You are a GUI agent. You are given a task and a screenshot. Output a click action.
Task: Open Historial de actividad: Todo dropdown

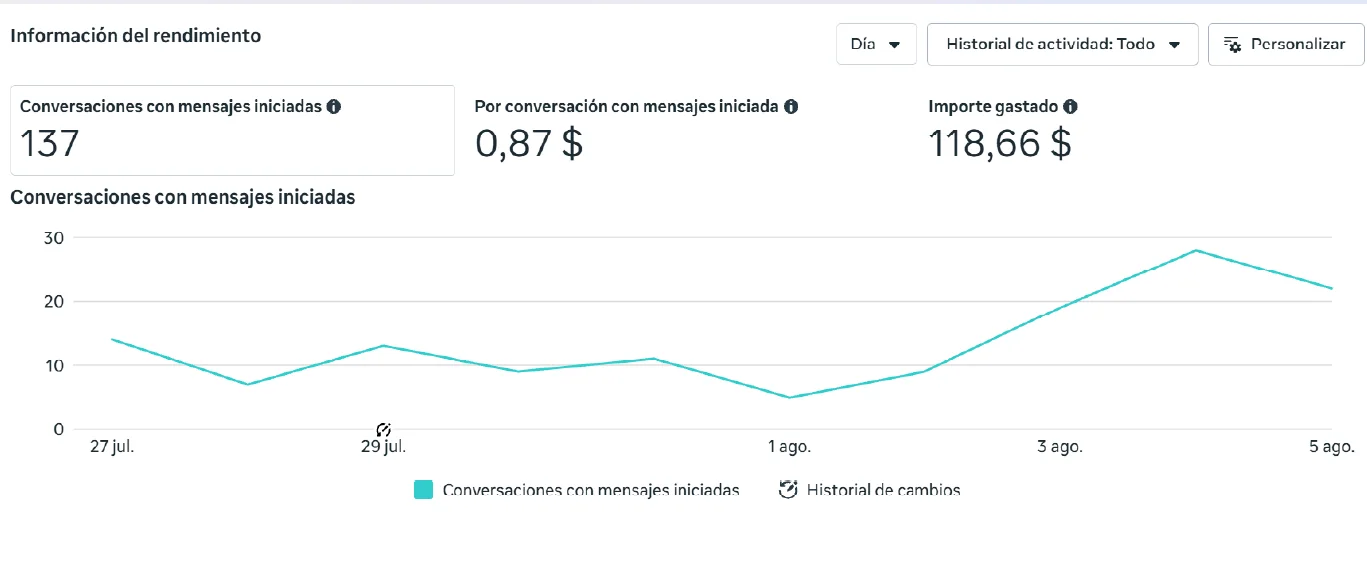pos(1062,44)
